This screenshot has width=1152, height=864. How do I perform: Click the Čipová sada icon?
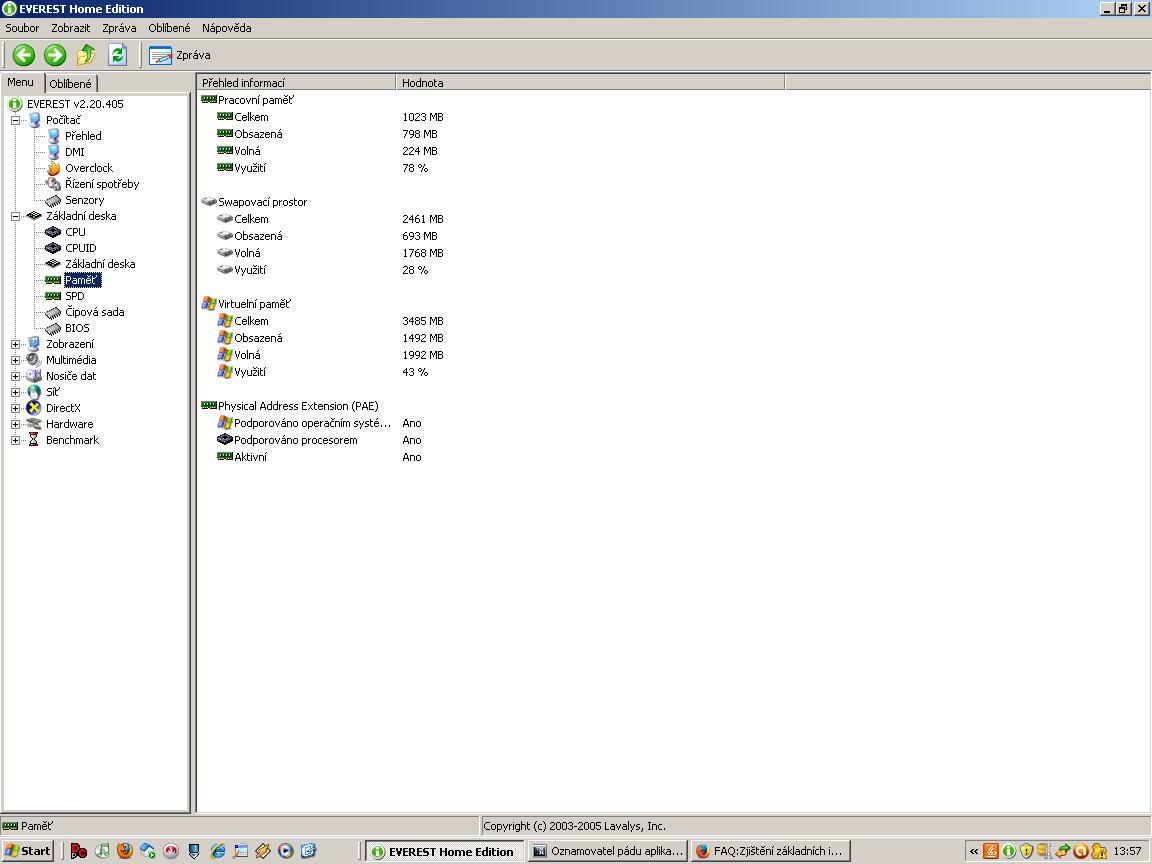coord(53,312)
